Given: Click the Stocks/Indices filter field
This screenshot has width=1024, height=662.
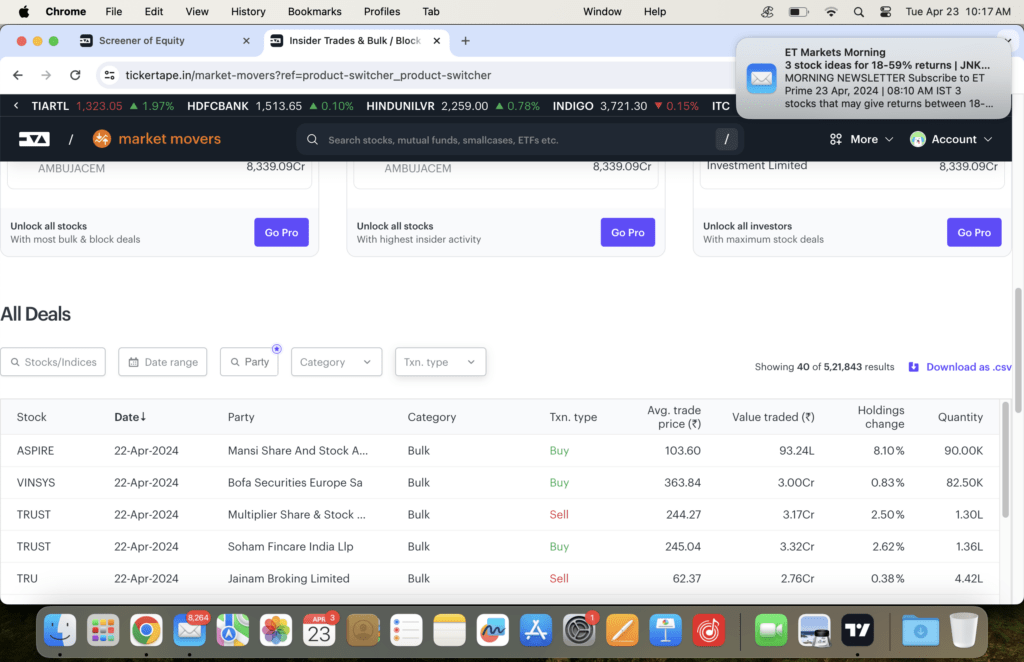Looking at the screenshot, I should tap(54, 362).
